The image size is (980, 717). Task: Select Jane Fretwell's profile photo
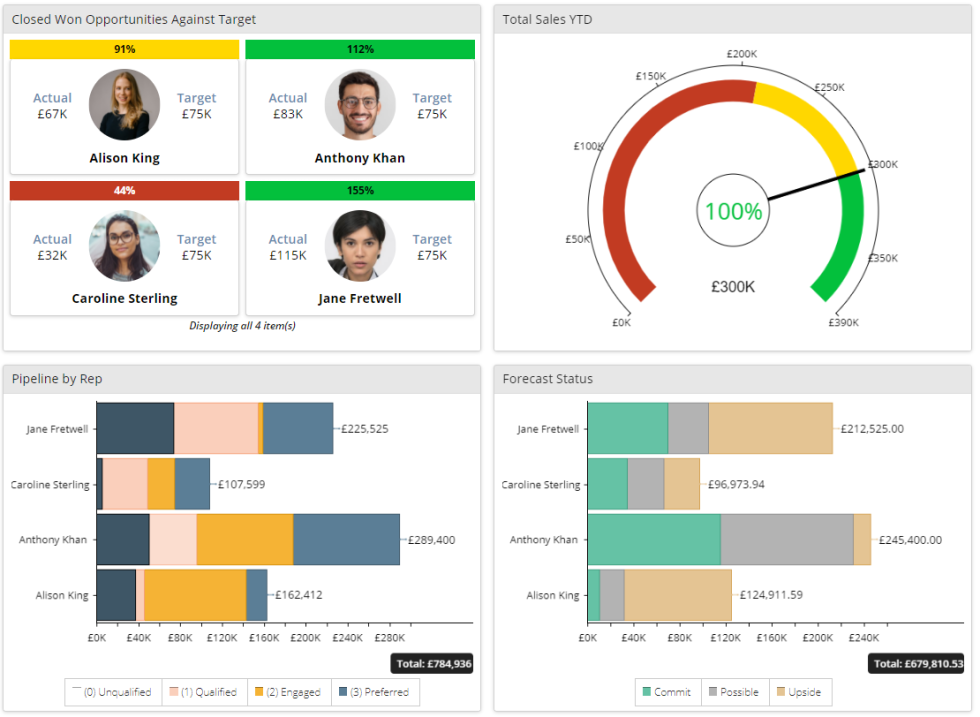tap(360, 245)
